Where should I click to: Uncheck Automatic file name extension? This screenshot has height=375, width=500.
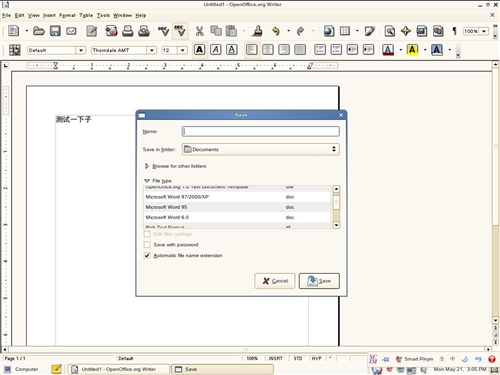pos(147,255)
